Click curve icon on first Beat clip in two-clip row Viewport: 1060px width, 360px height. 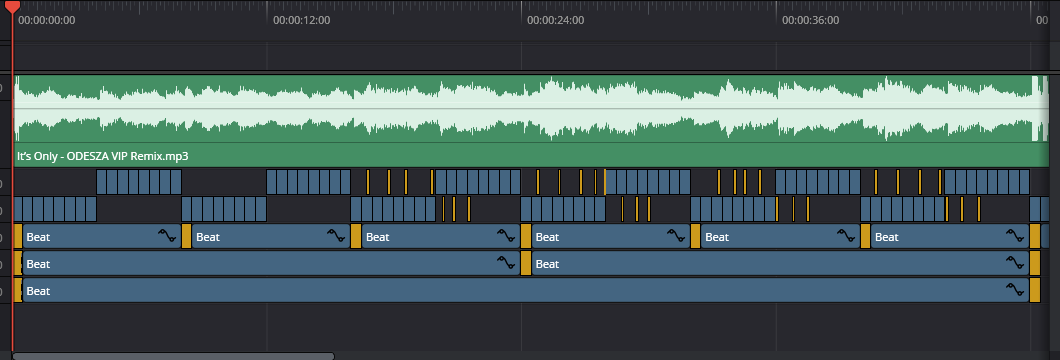(x=506, y=263)
